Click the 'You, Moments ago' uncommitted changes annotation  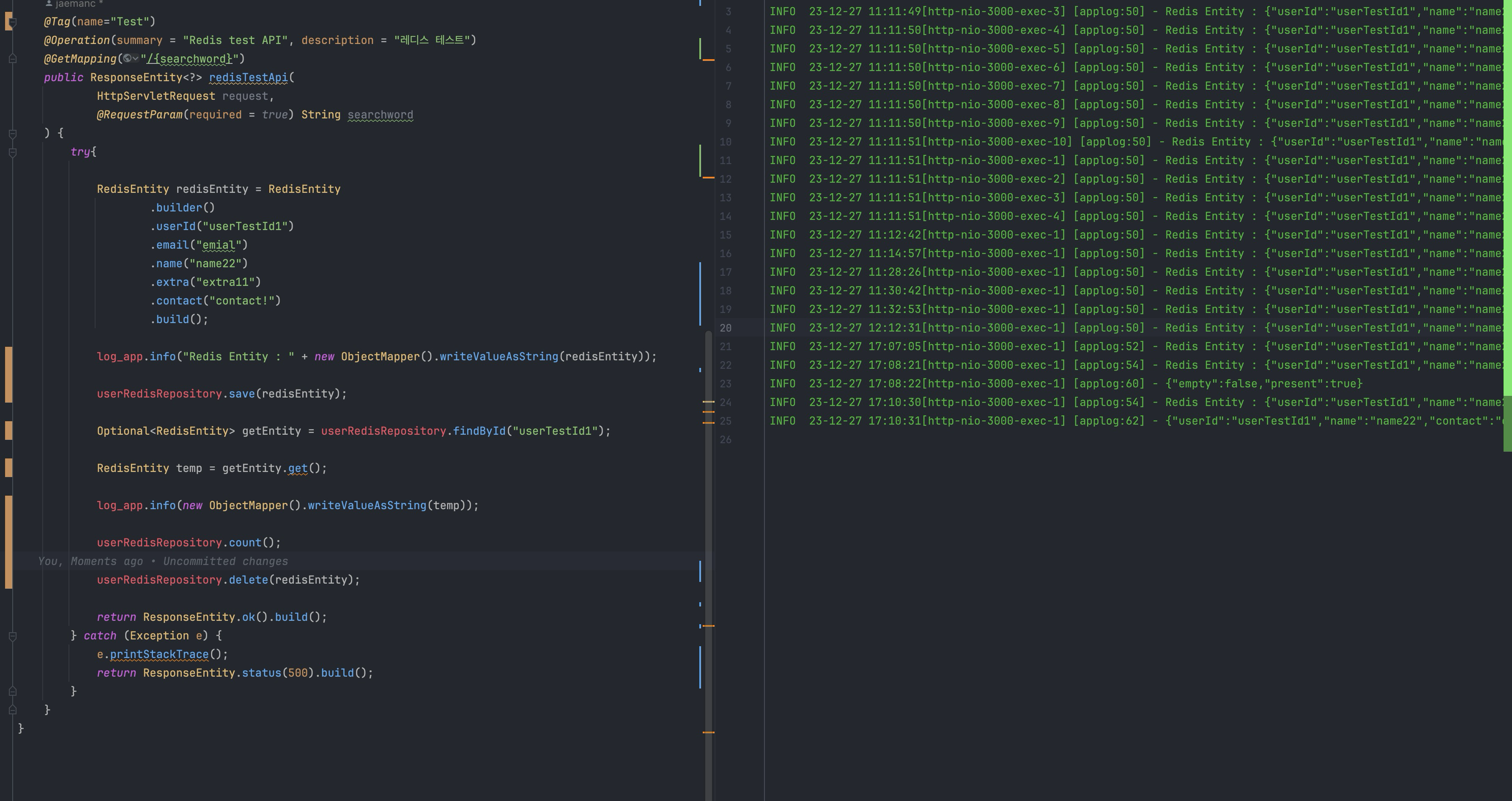pyautogui.click(x=163, y=561)
